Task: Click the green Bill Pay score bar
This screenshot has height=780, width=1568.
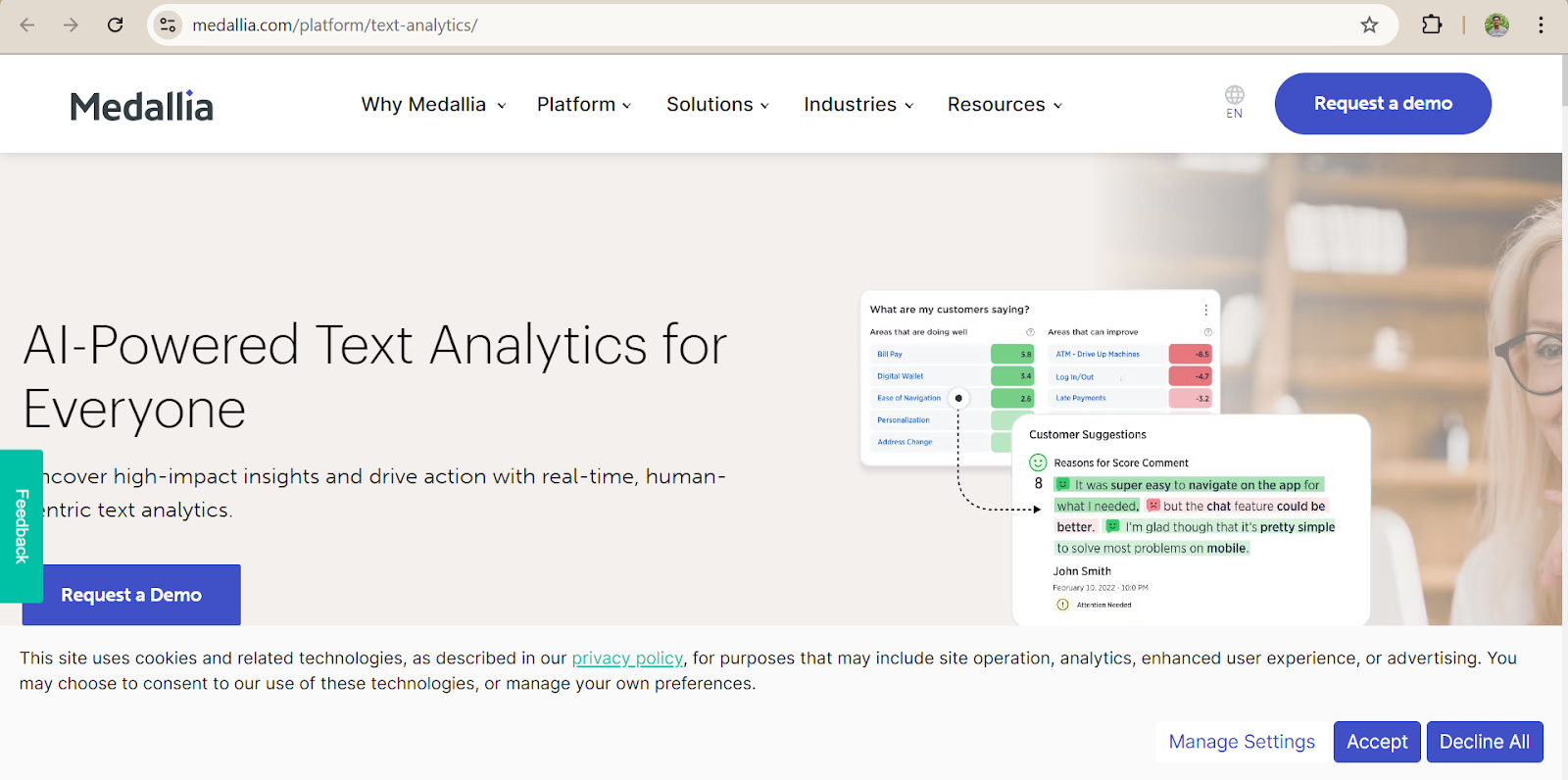Action: point(1012,355)
